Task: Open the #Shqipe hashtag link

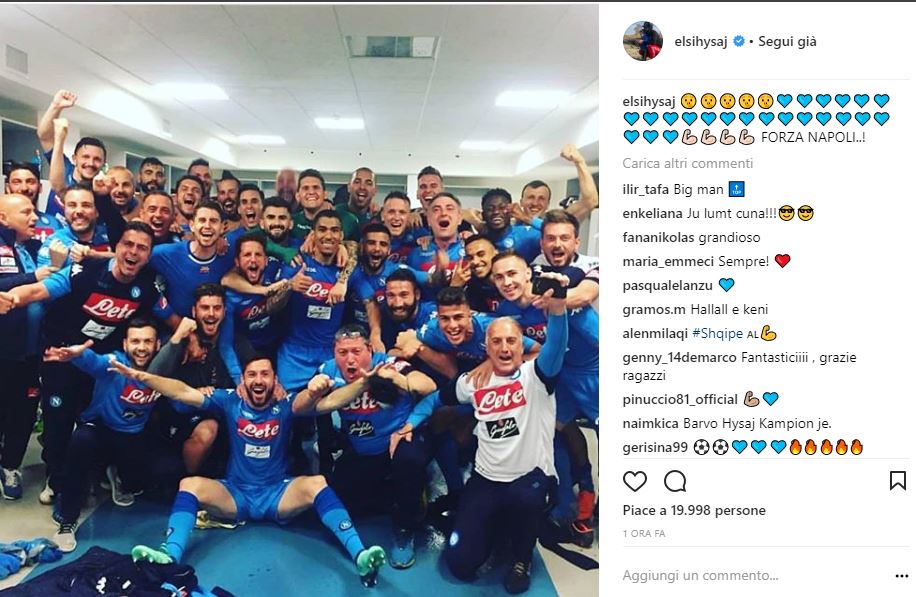Action: tap(717, 334)
